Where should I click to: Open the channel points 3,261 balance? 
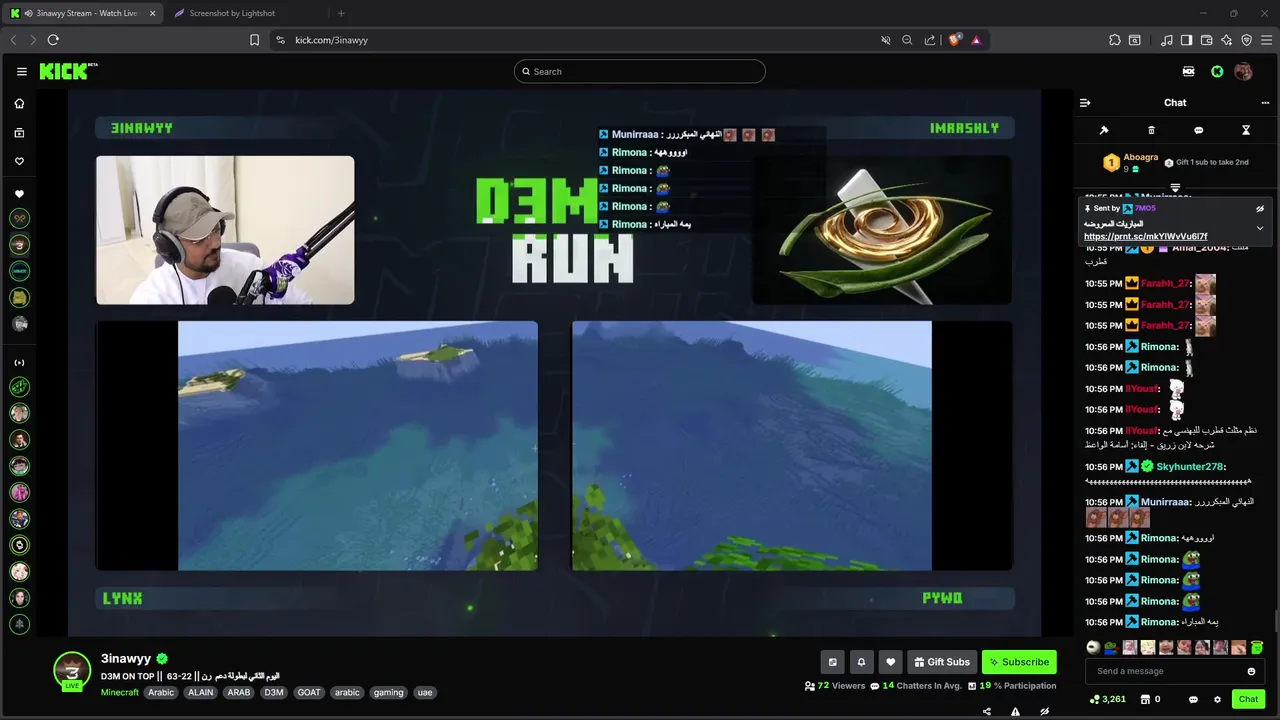1108,699
